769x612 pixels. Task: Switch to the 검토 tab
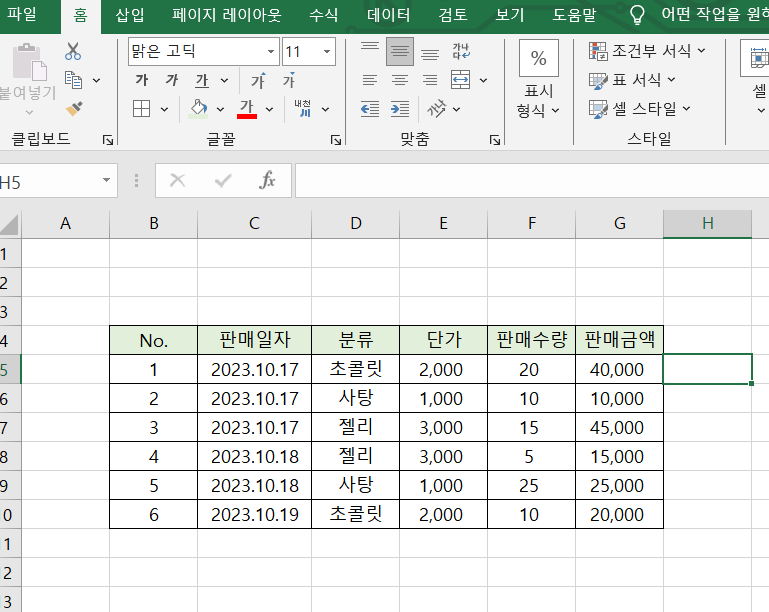coord(453,15)
